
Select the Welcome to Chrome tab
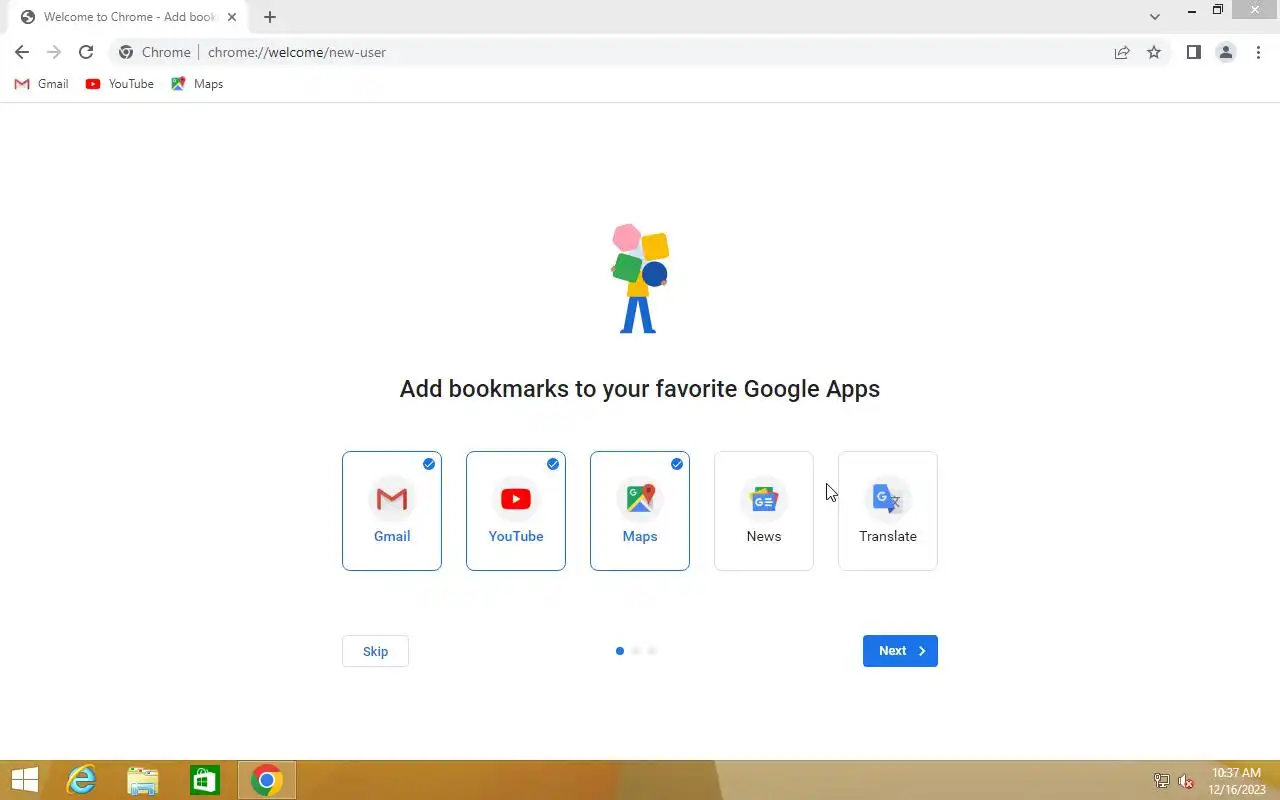pos(128,17)
